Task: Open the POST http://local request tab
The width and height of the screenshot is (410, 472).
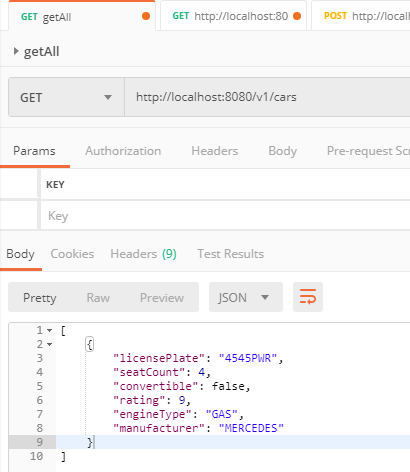Action: tap(361, 16)
